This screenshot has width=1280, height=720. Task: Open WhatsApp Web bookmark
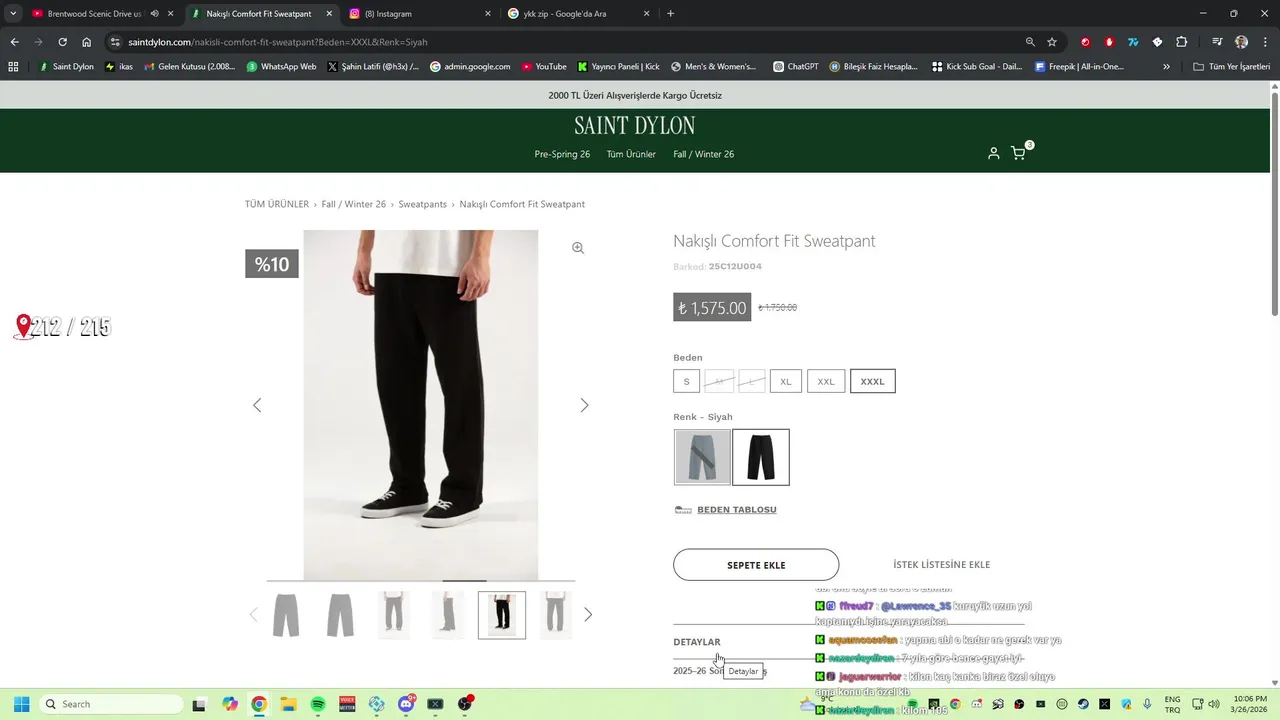(281, 67)
